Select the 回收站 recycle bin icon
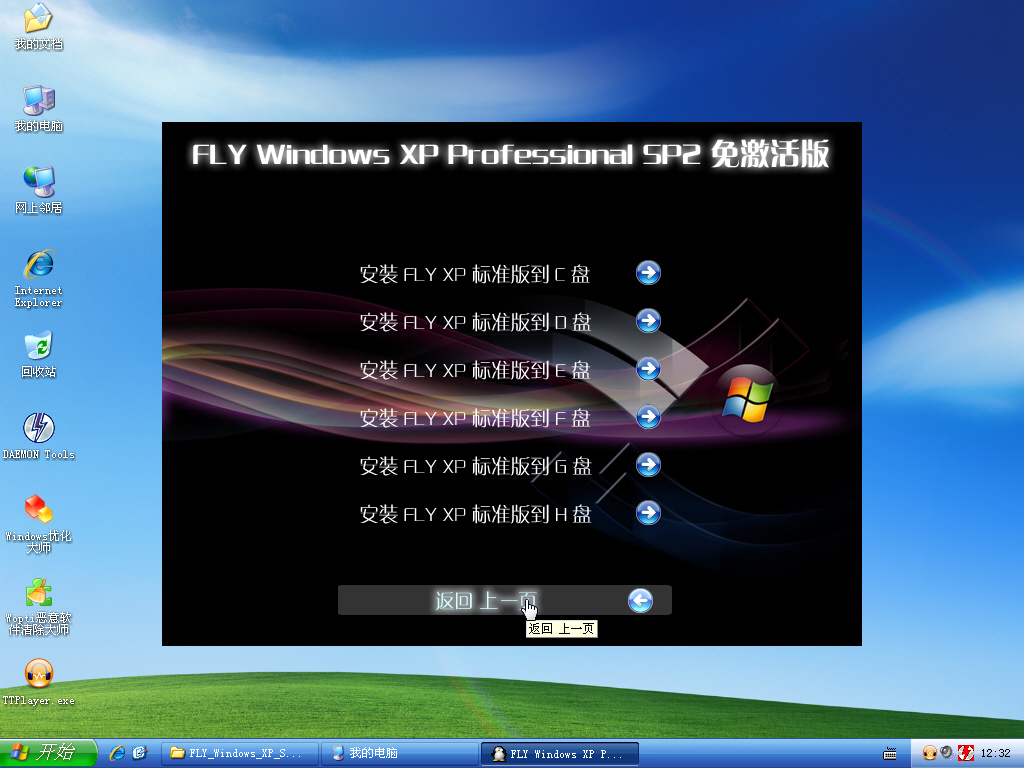The height and width of the screenshot is (768, 1024). tap(39, 355)
